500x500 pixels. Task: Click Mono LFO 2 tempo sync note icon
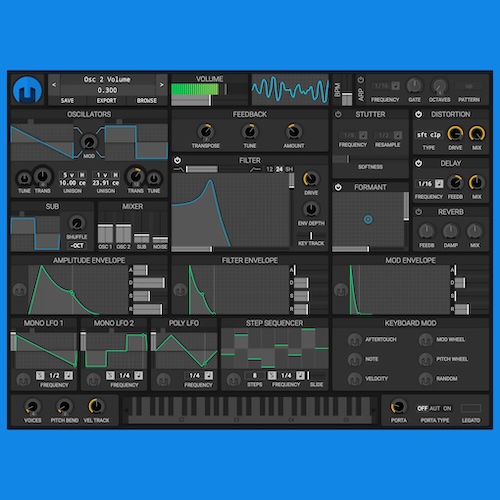click(x=139, y=376)
